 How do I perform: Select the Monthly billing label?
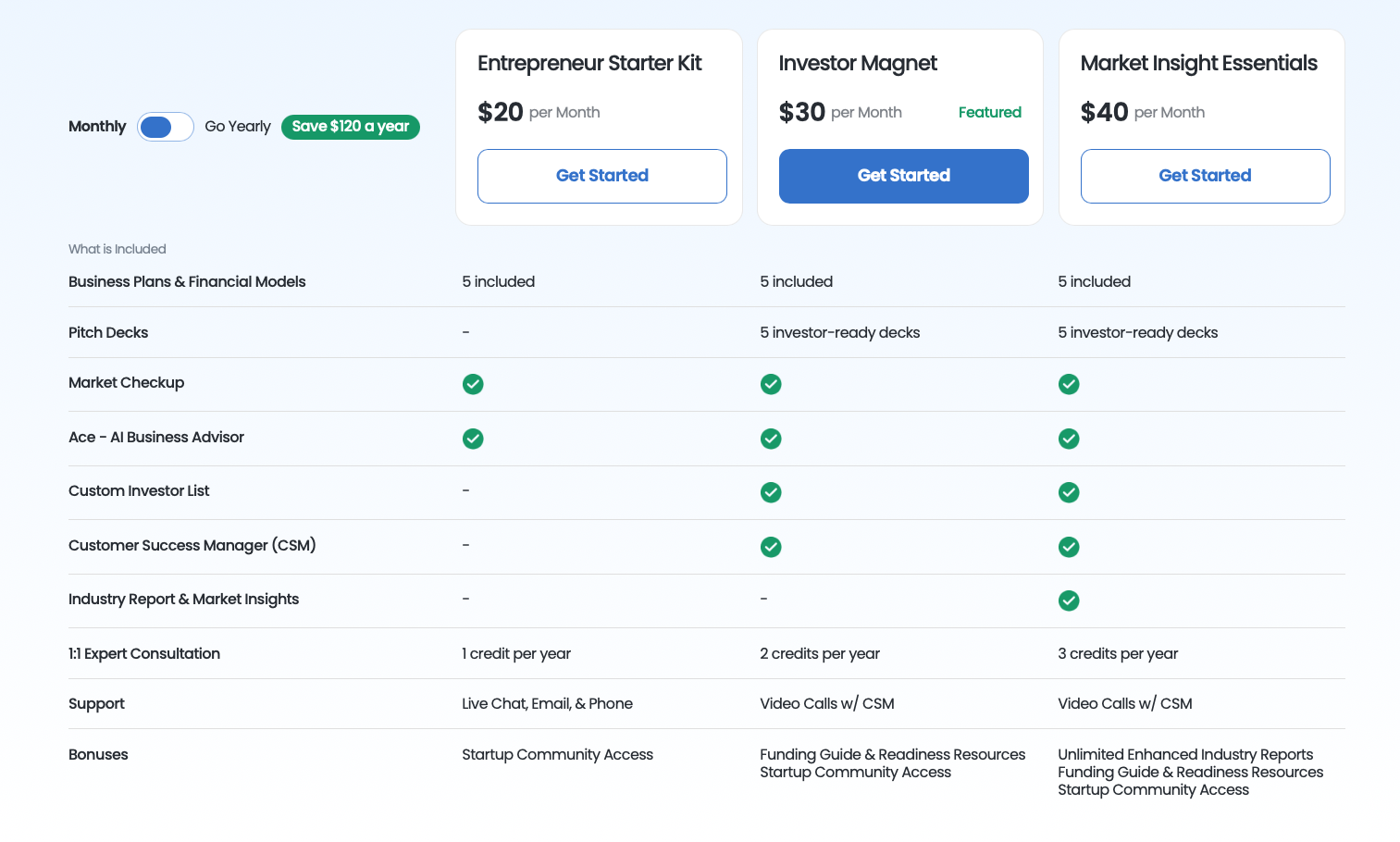coord(97,127)
